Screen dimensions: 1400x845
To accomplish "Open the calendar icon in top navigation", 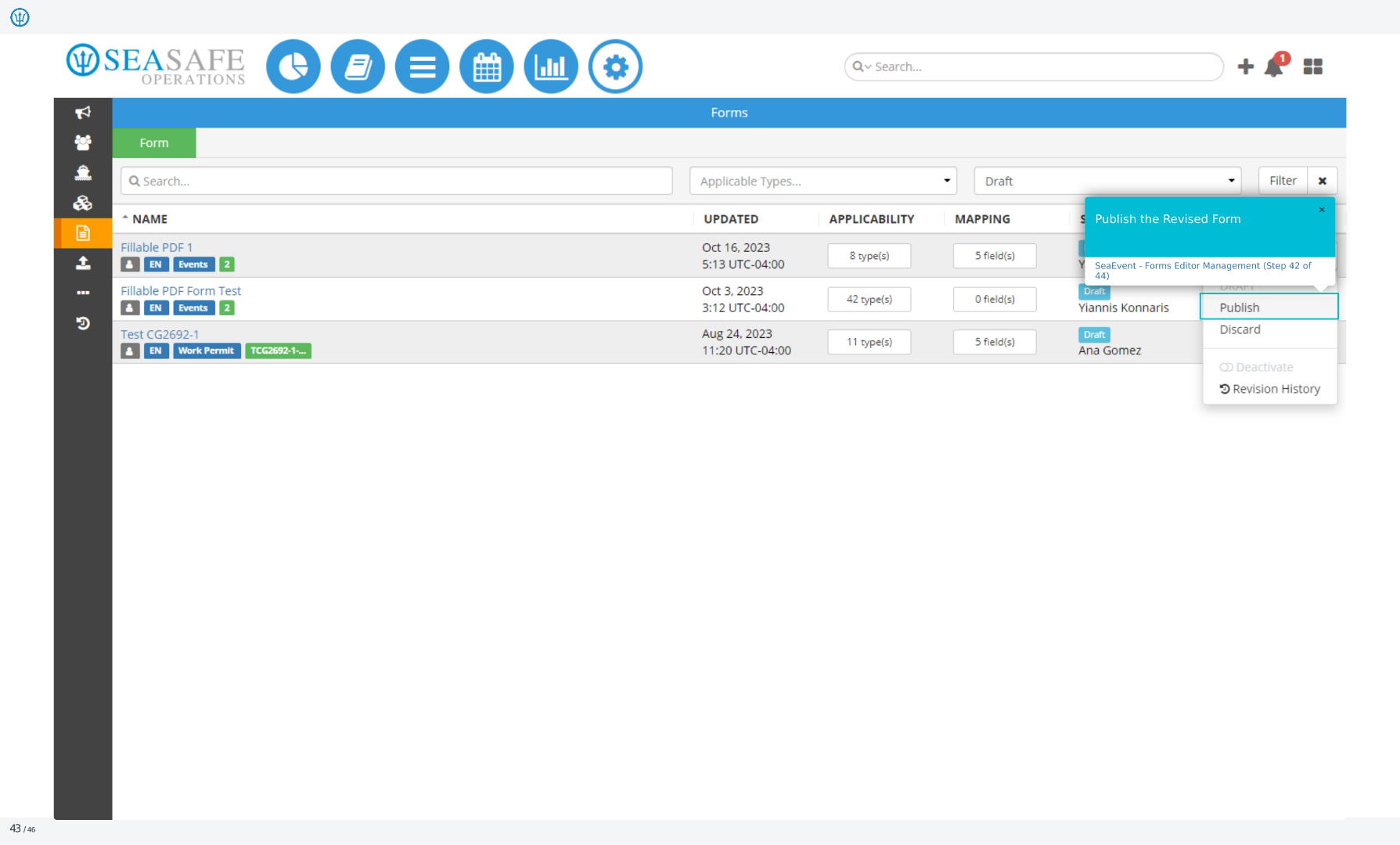I will [x=487, y=67].
